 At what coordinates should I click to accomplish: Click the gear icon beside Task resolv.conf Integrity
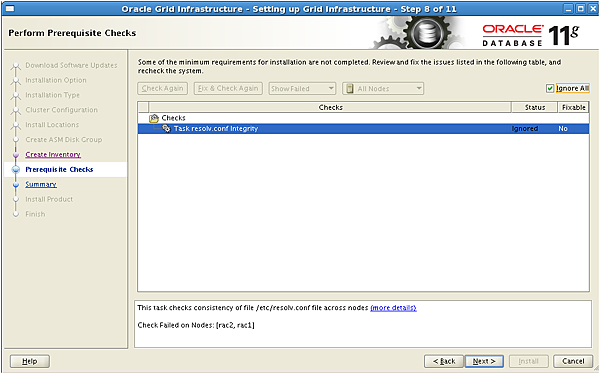tap(166, 129)
